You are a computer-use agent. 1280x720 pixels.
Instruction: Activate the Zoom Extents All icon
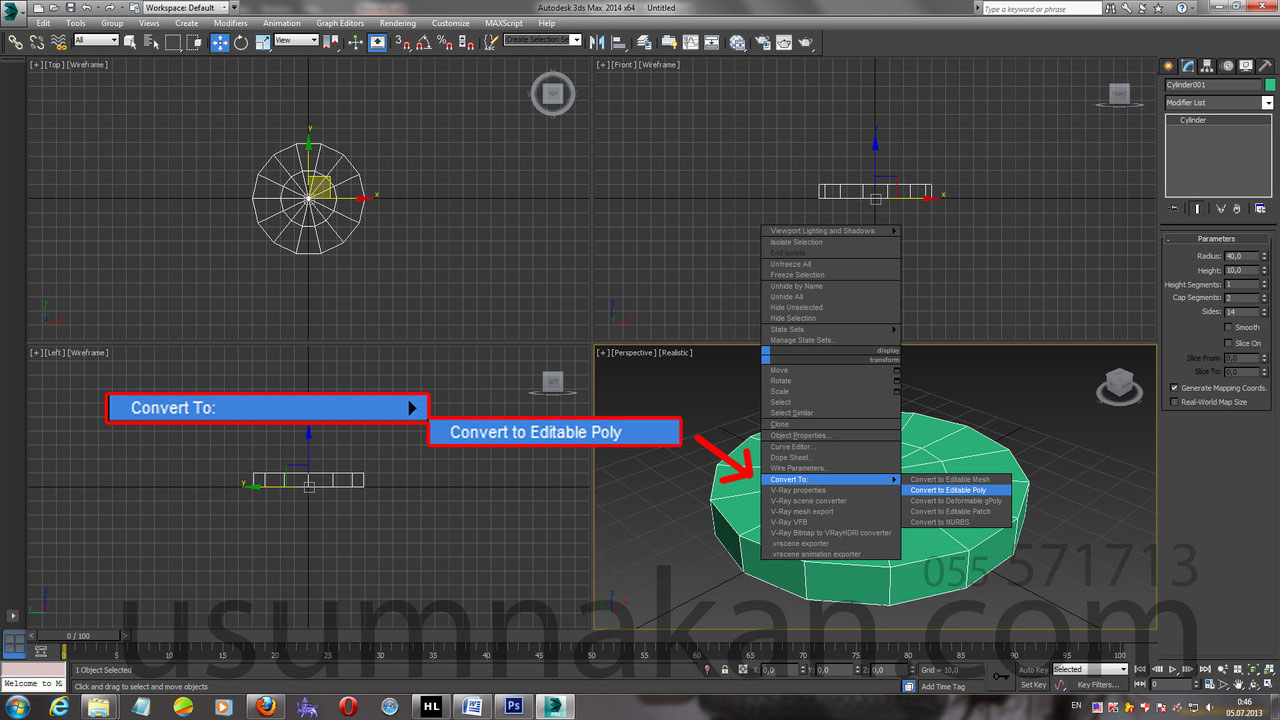tap(1268, 669)
